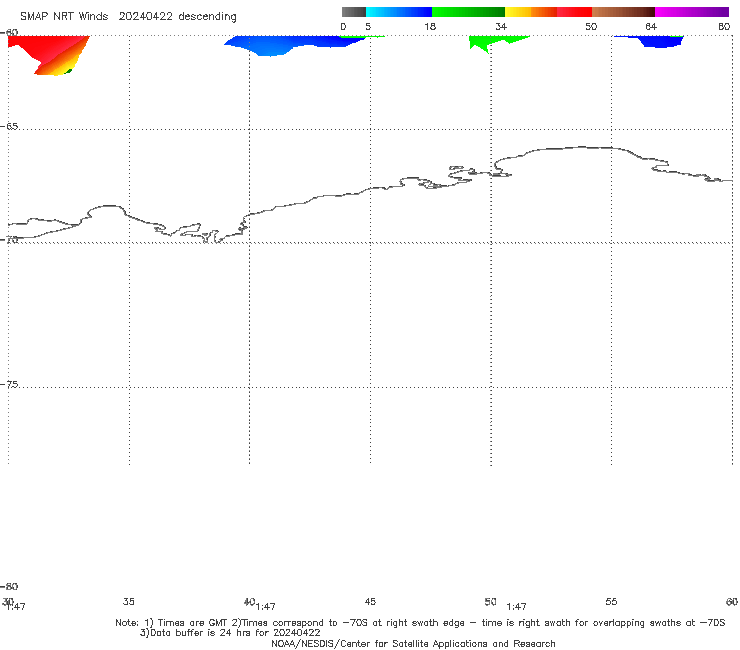
Task: Click the color bar label "34"
Action: pyautogui.click(x=501, y=26)
